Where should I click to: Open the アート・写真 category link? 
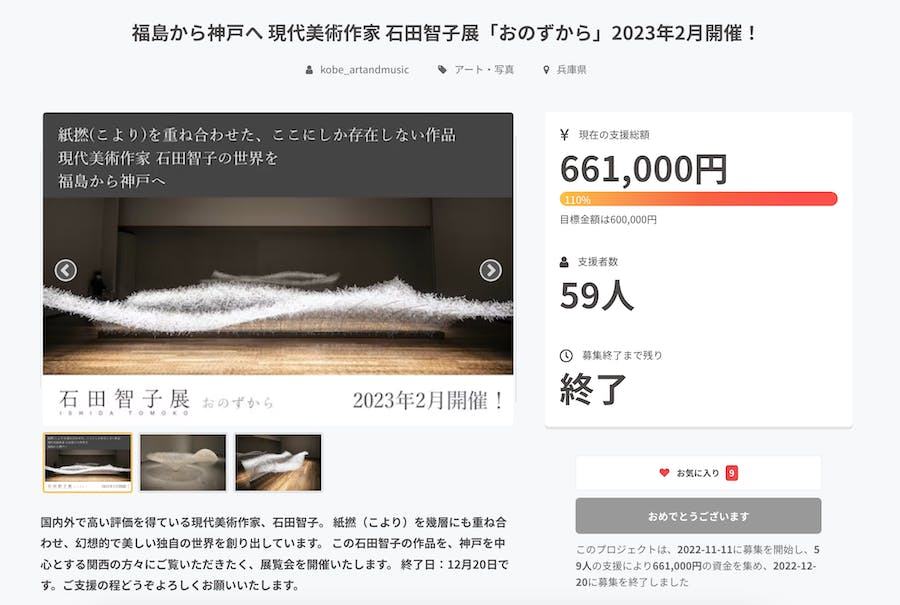[484, 69]
